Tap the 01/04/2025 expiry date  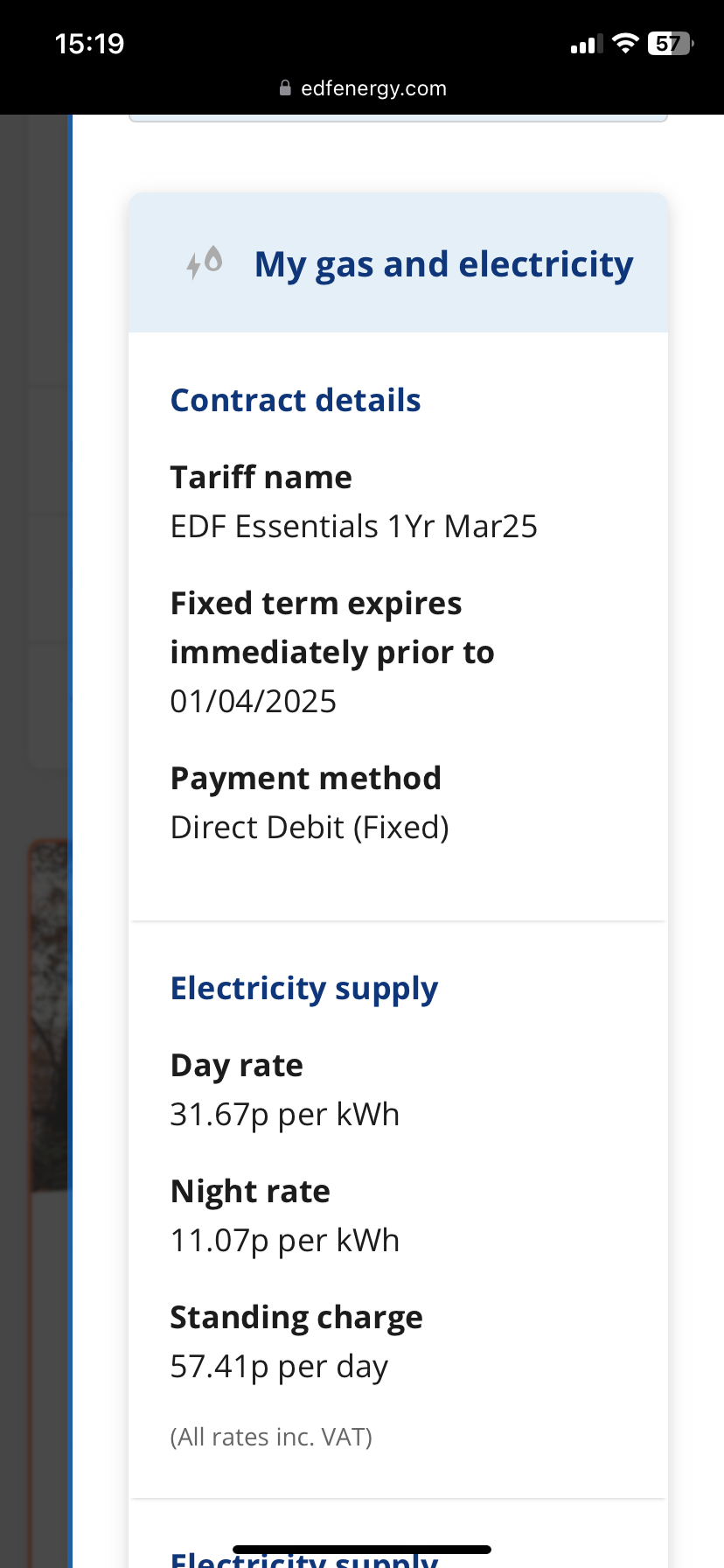(x=254, y=702)
